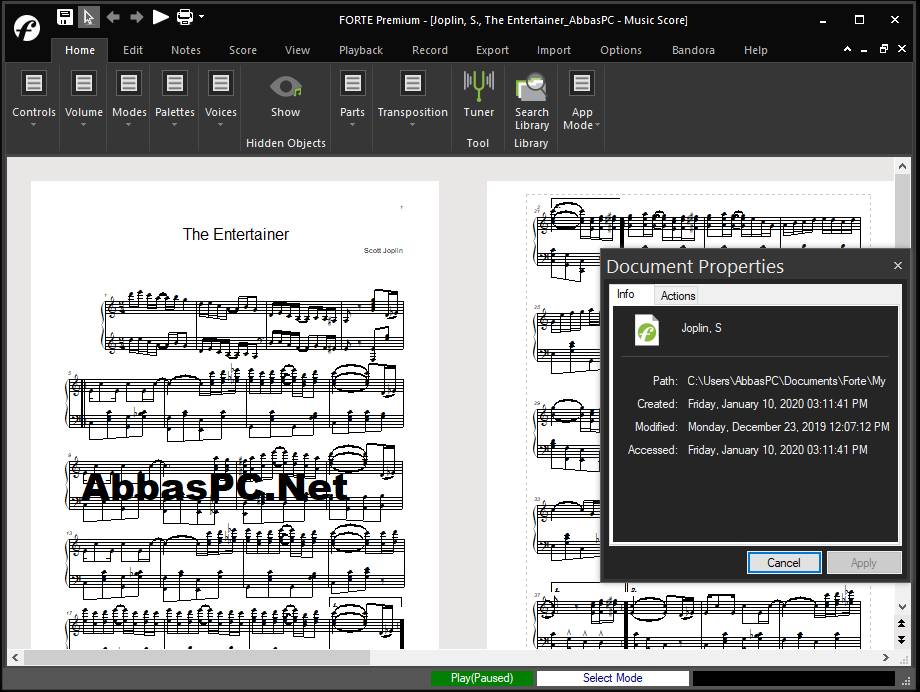920x692 pixels.
Task: Click the Forte document file icon
Action: [x=647, y=330]
